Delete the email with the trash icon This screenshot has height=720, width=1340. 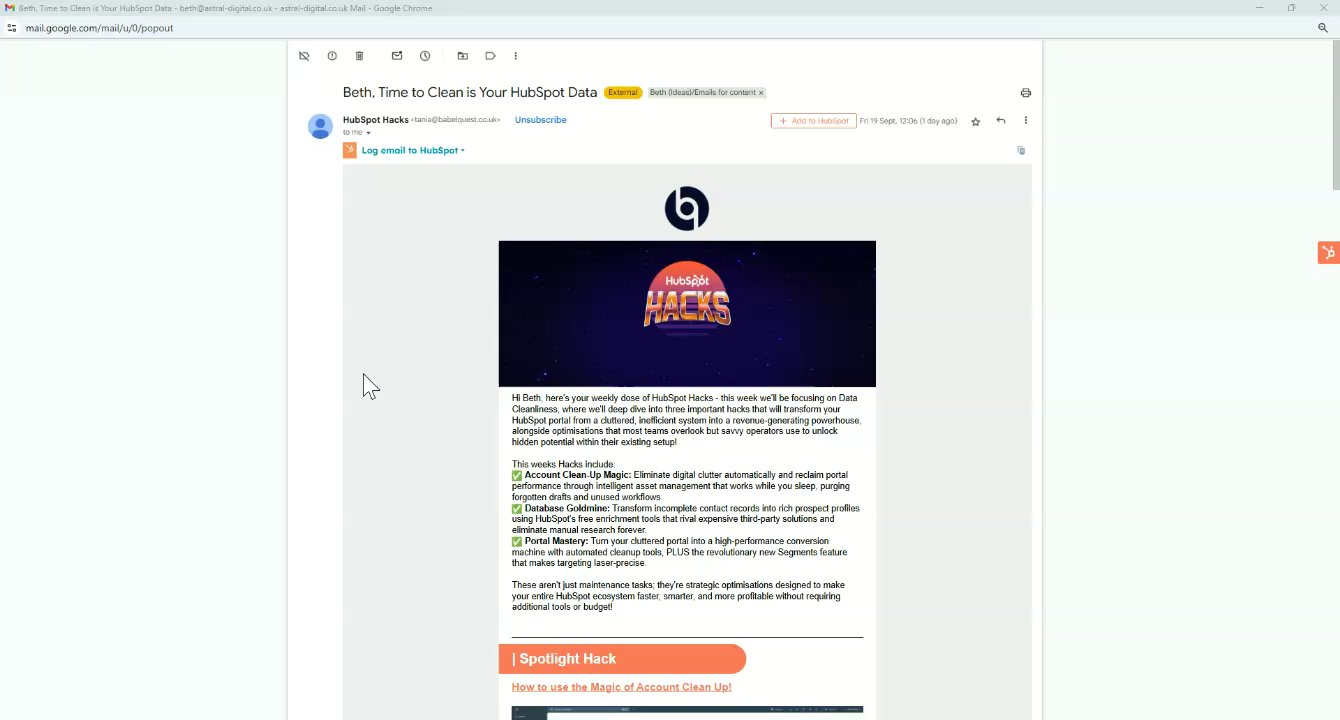[x=360, y=56]
